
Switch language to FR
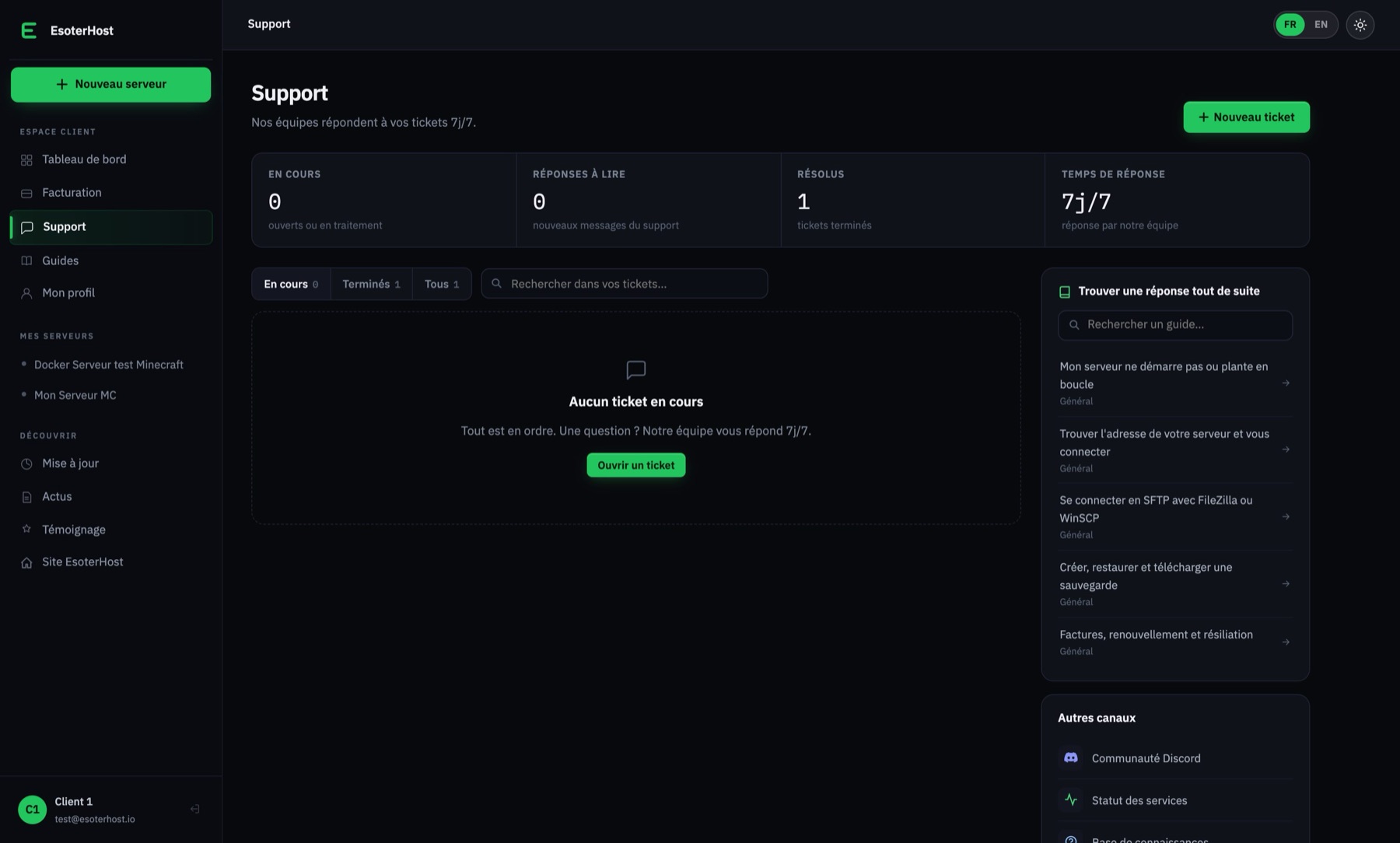click(1290, 25)
